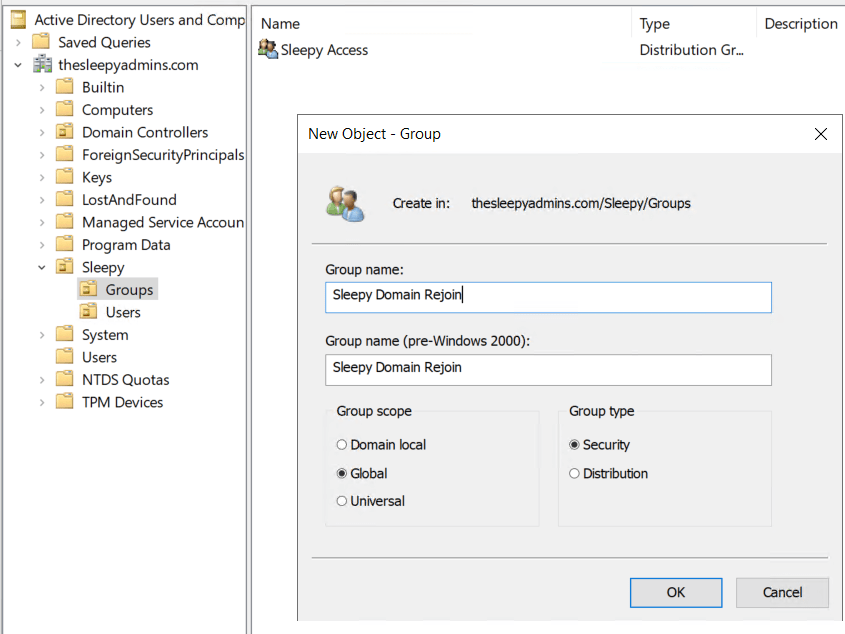Click the Group name text field

pyautogui.click(x=548, y=296)
